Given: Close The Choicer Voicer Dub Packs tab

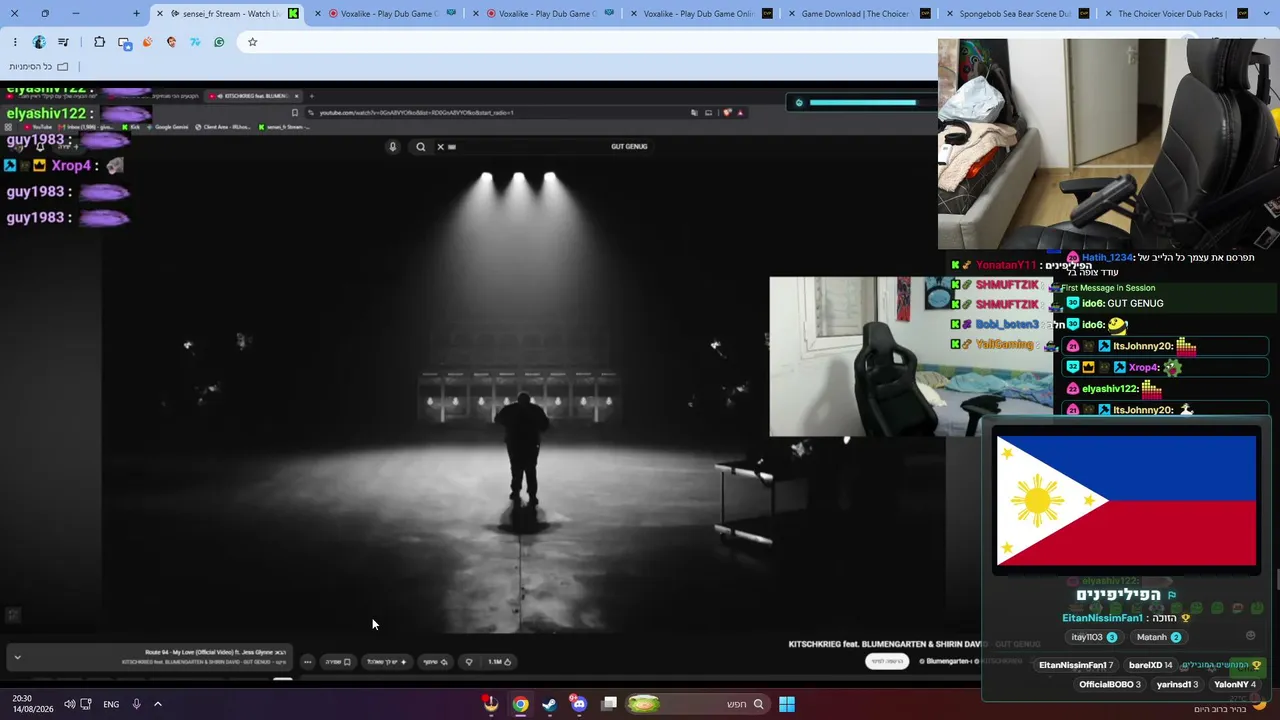Looking at the screenshot, I should 1106,14.
